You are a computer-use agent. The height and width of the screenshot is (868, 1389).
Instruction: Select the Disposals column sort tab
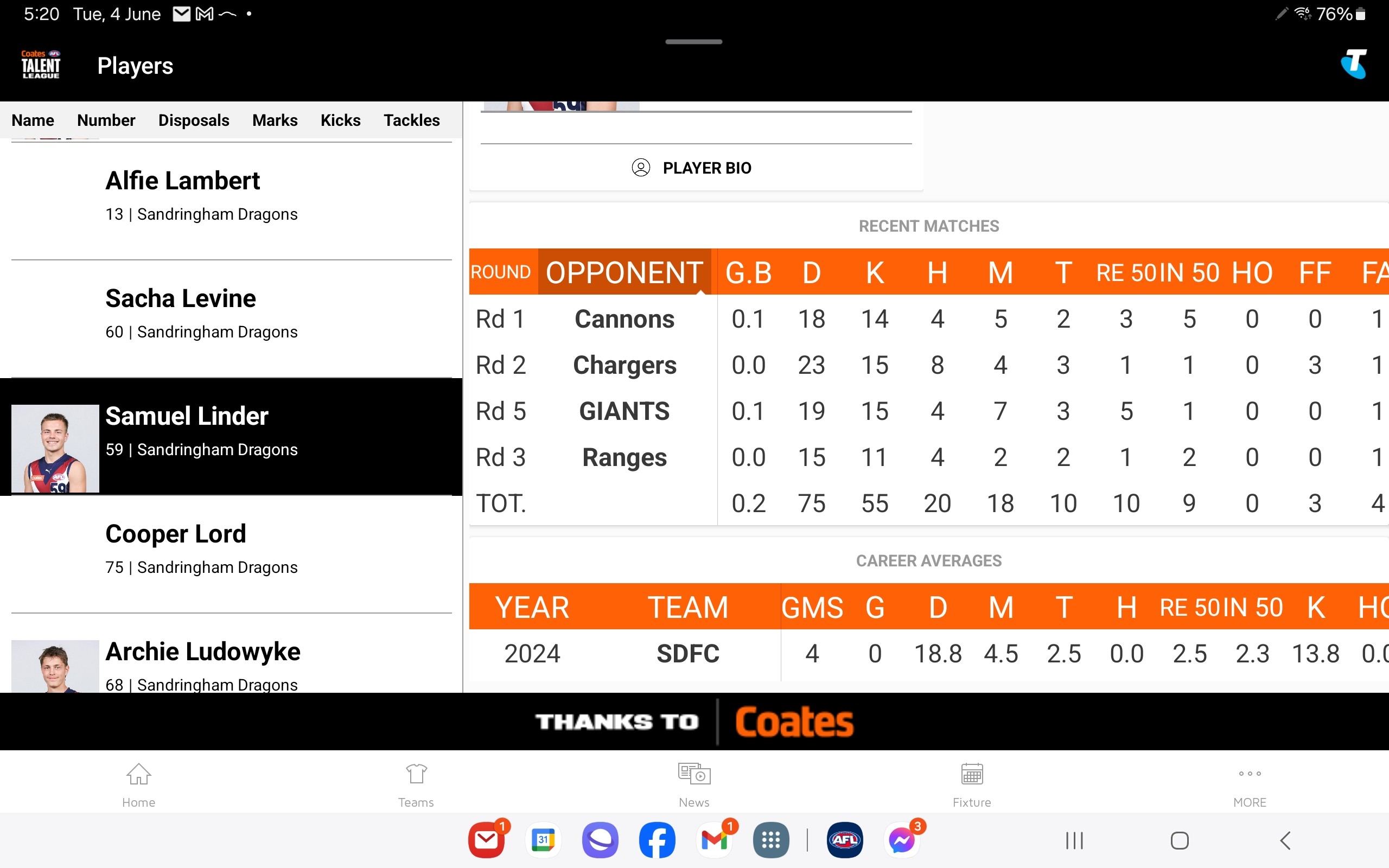pos(194,120)
